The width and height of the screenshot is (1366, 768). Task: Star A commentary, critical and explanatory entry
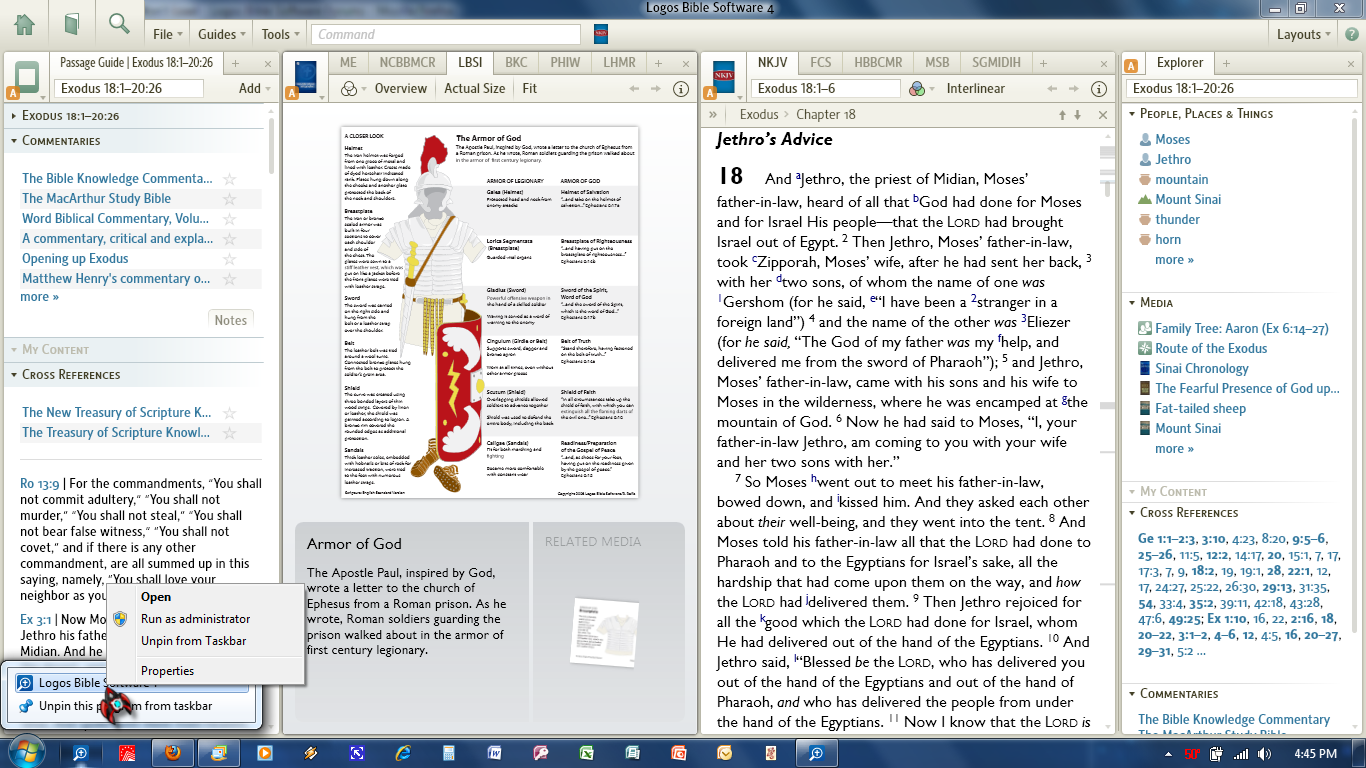point(229,239)
